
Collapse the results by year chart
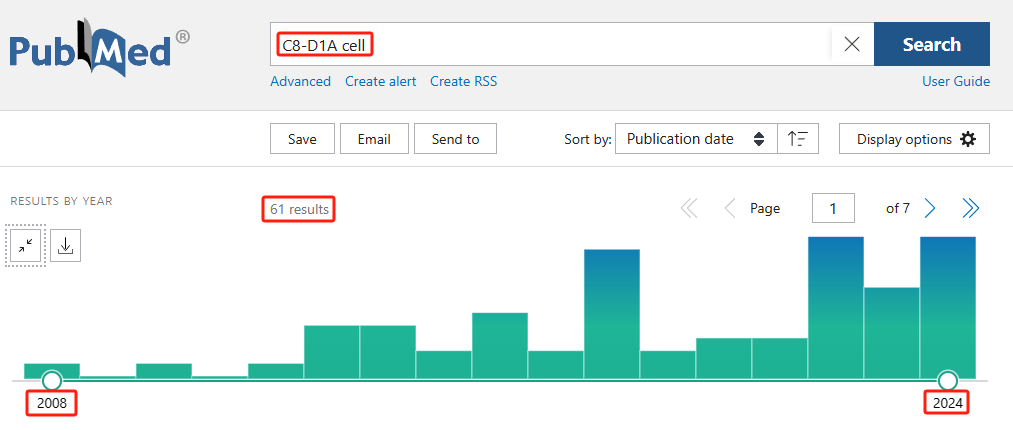[x=26, y=245]
